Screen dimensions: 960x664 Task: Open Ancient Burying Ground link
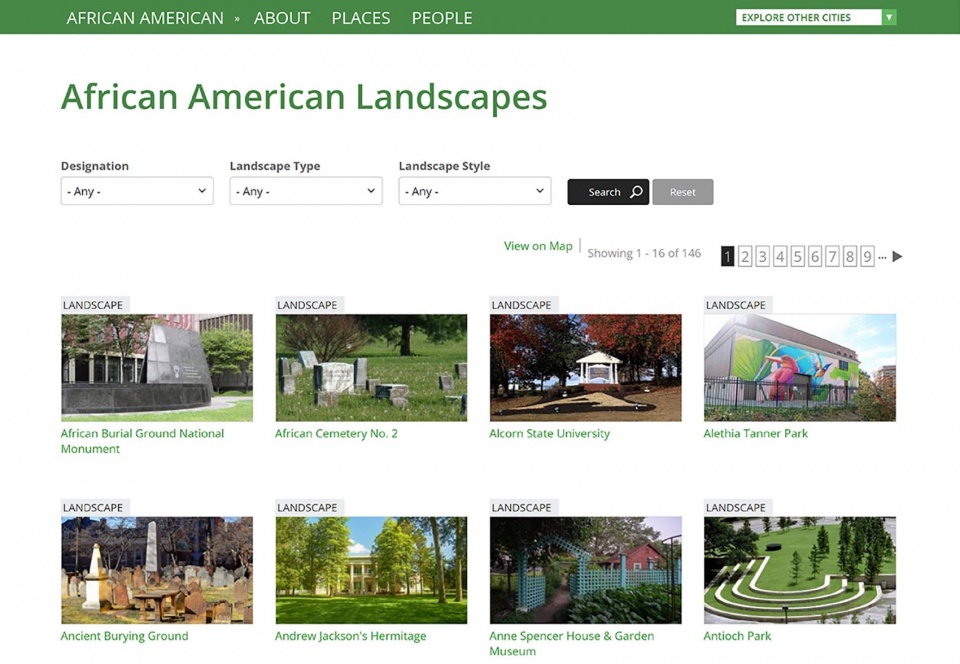pos(124,636)
